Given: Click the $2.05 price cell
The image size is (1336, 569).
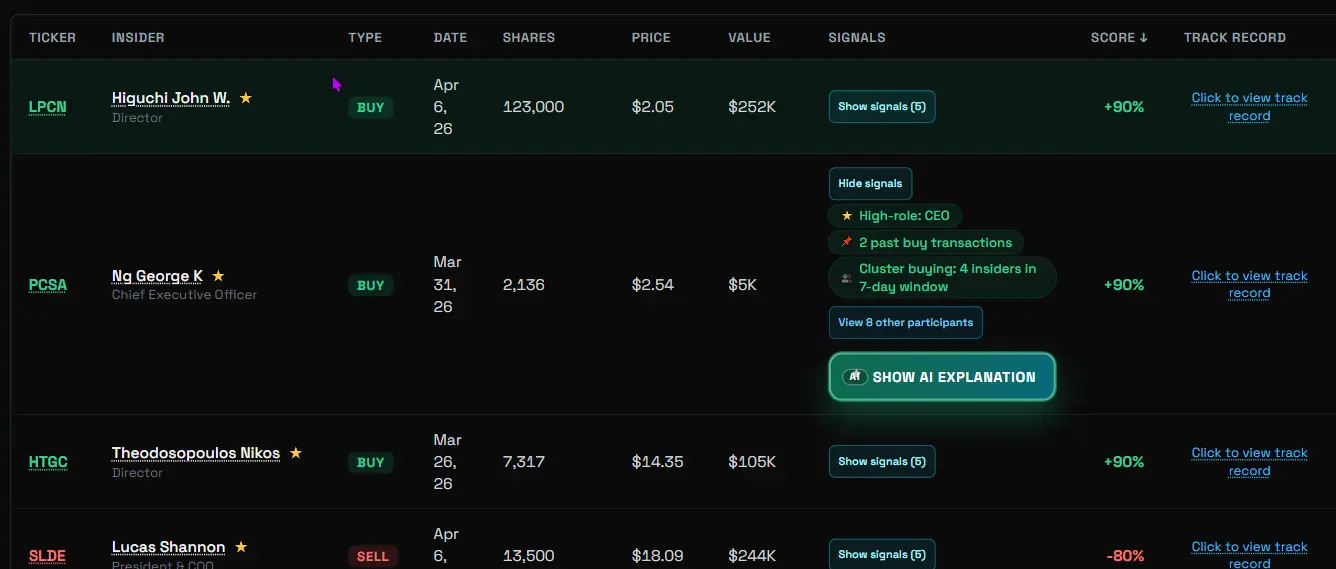Looking at the screenshot, I should coord(653,107).
